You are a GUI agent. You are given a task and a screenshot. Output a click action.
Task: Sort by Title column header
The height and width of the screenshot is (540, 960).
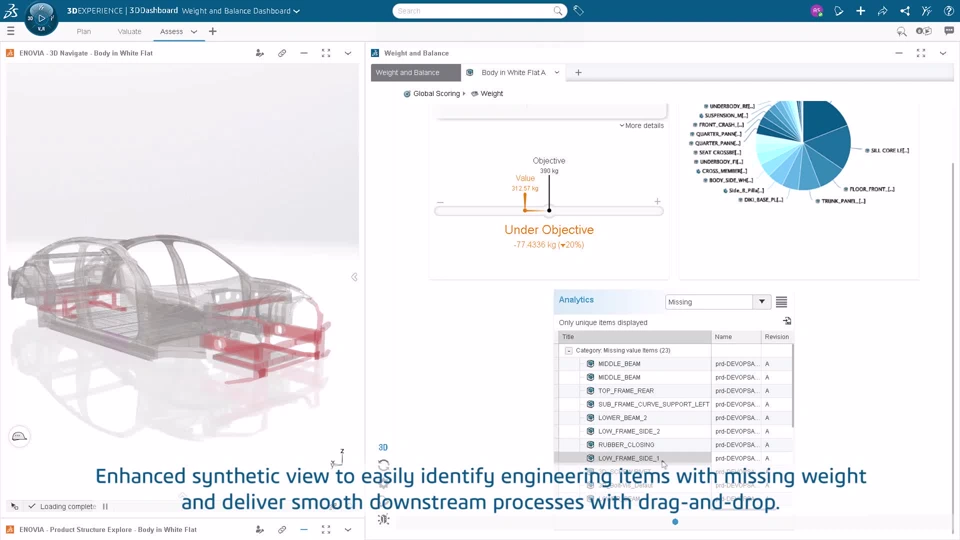(x=635, y=337)
